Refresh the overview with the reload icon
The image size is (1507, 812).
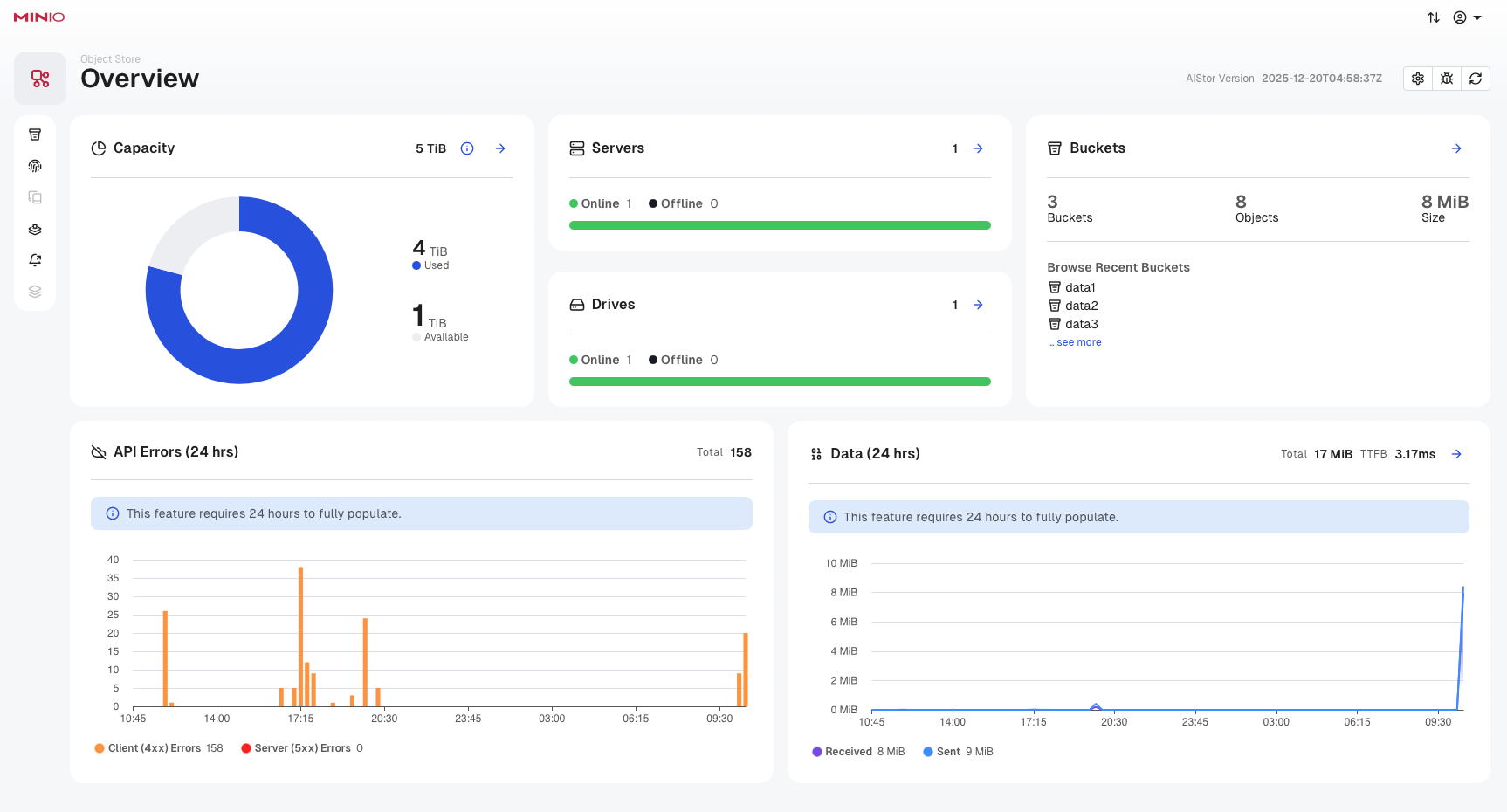(1476, 79)
